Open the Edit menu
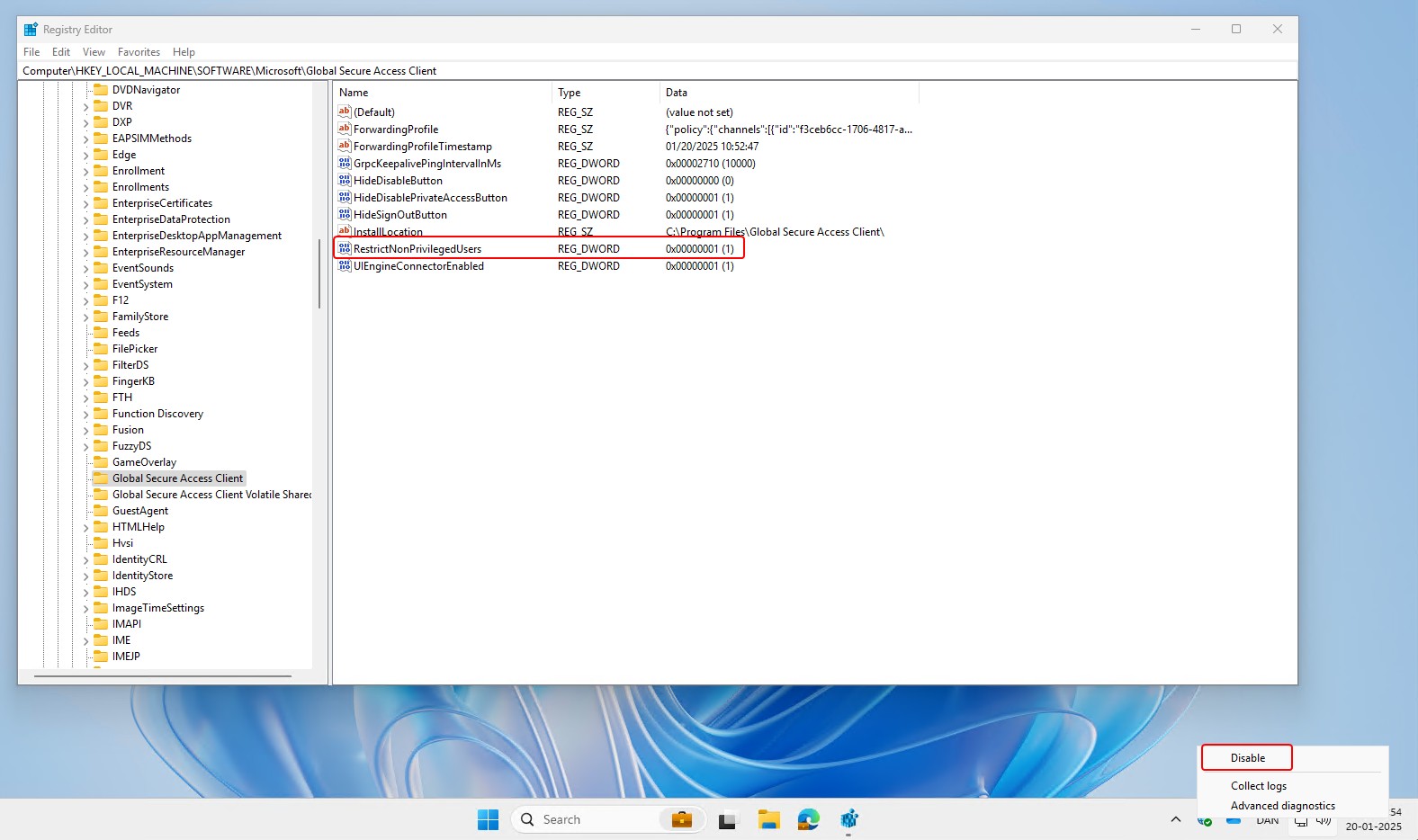This screenshot has width=1418, height=840. (x=61, y=52)
